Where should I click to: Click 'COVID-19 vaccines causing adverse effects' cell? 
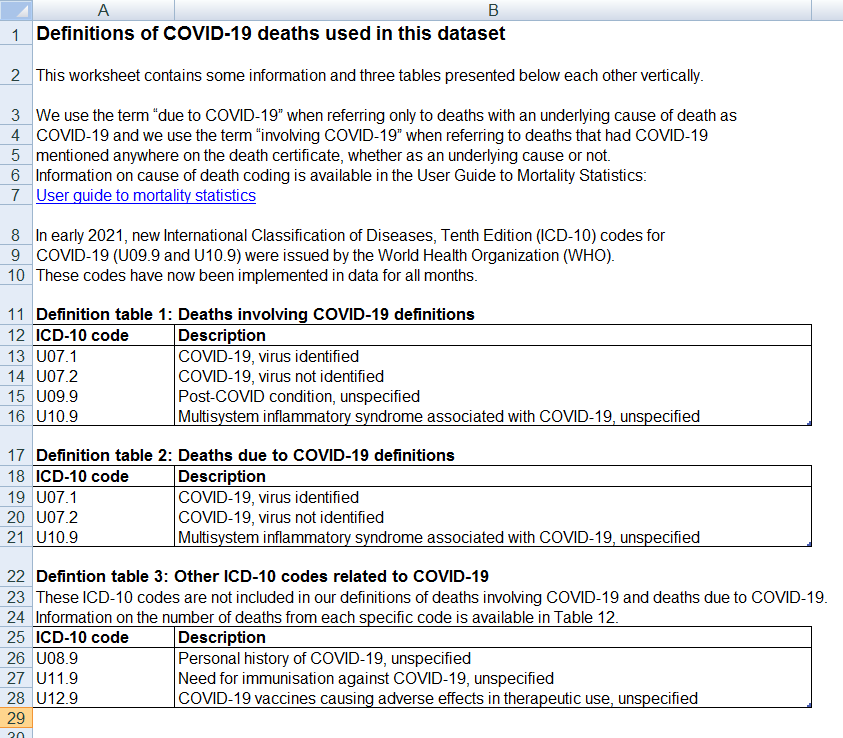[x=493, y=698]
